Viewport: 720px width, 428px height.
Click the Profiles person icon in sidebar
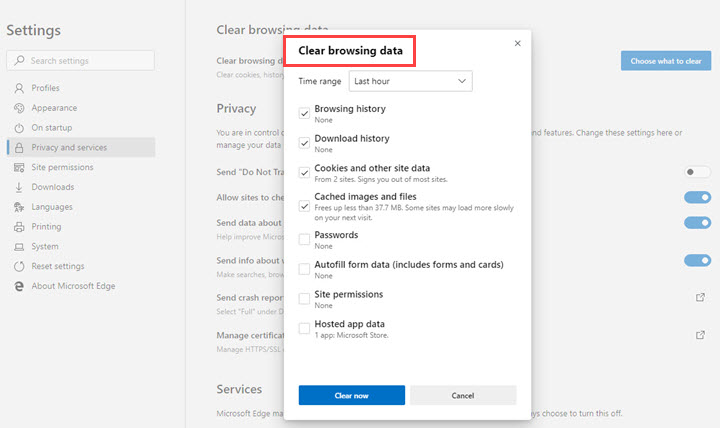(x=19, y=88)
